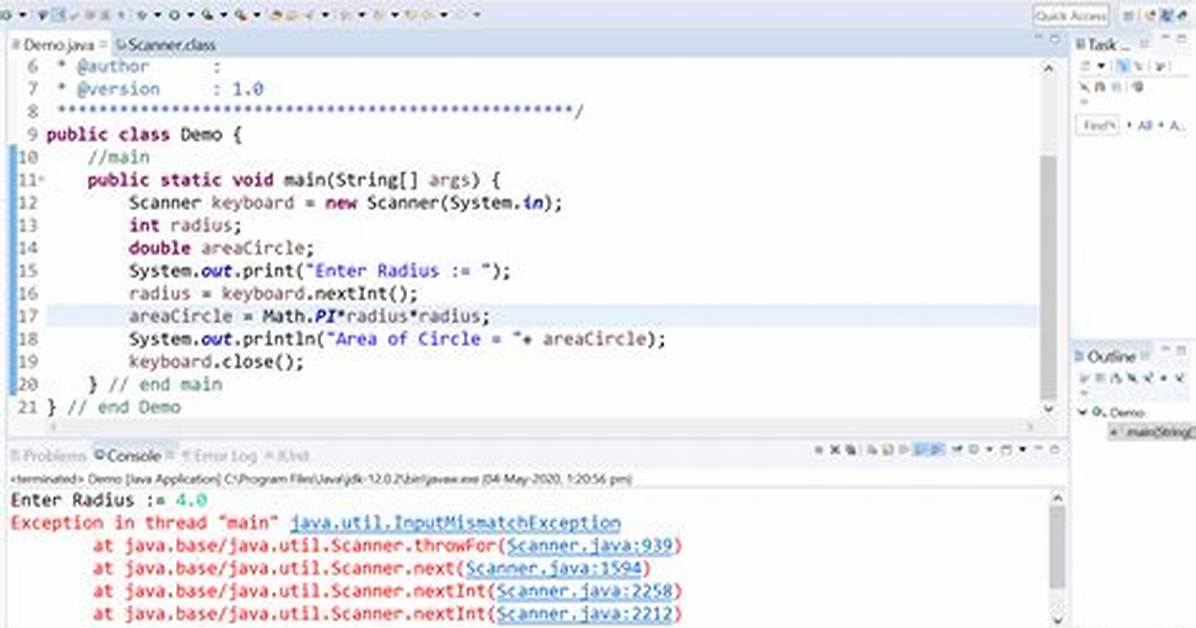Click the Open Console icon
1196x628 pixels.
click(x=1006, y=449)
